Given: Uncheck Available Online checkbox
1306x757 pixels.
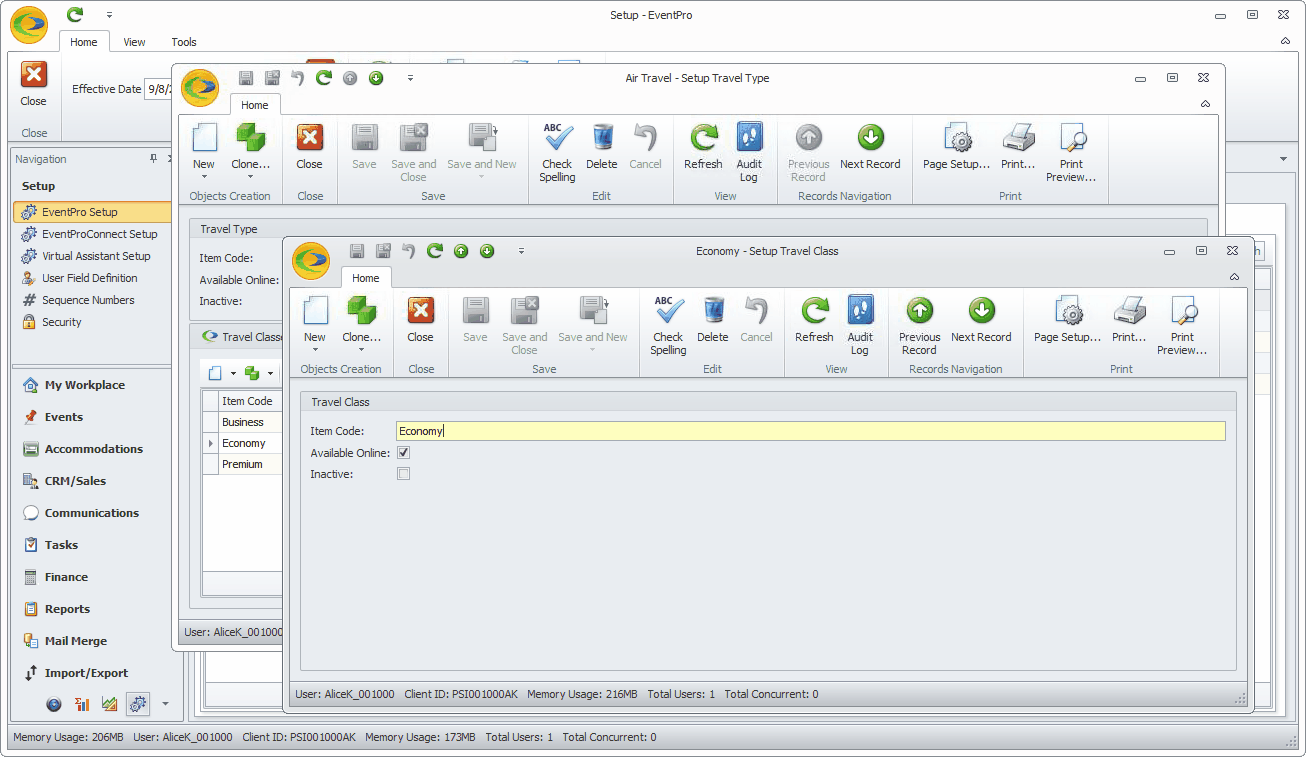Looking at the screenshot, I should click(404, 453).
